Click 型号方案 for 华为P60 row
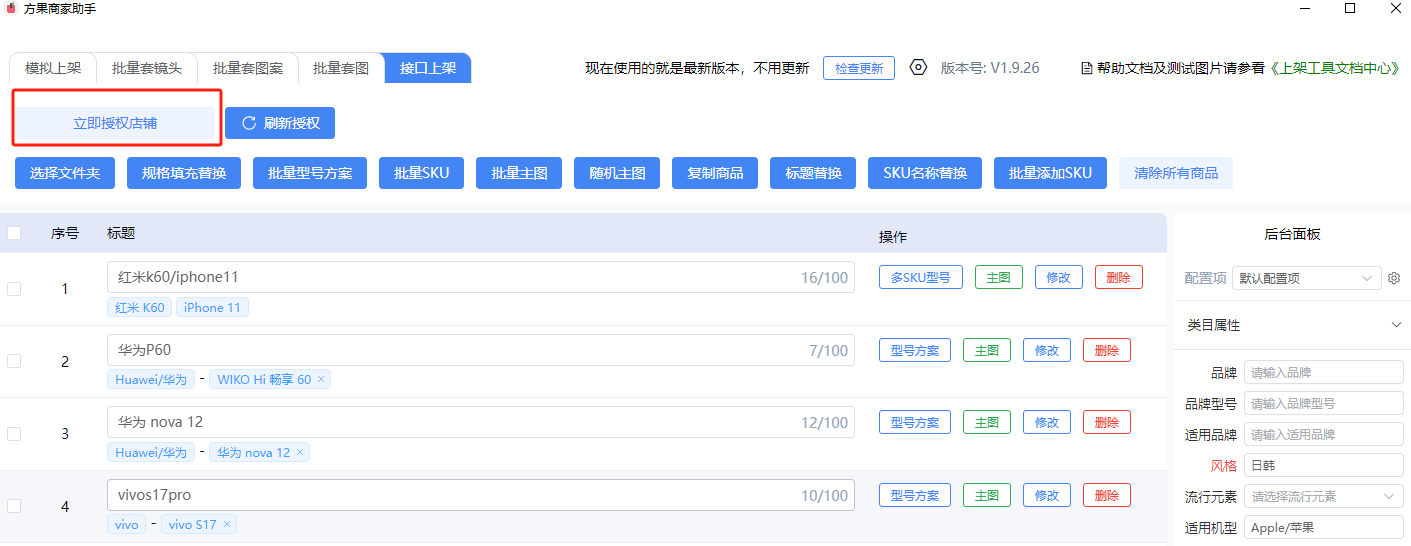This screenshot has width=1411, height=546. click(x=915, y=350)
